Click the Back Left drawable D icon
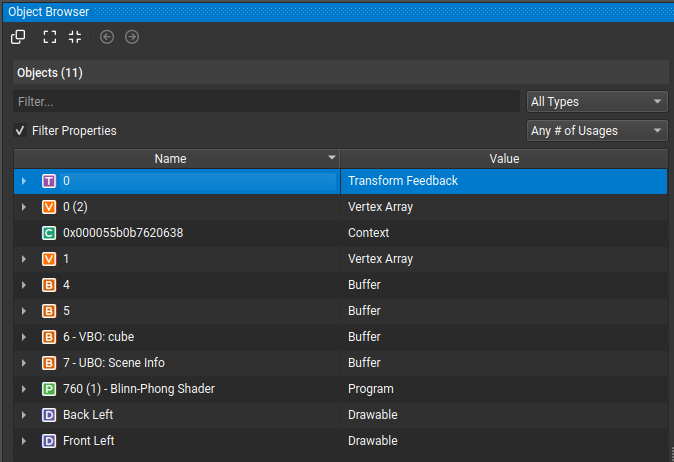 50,415
